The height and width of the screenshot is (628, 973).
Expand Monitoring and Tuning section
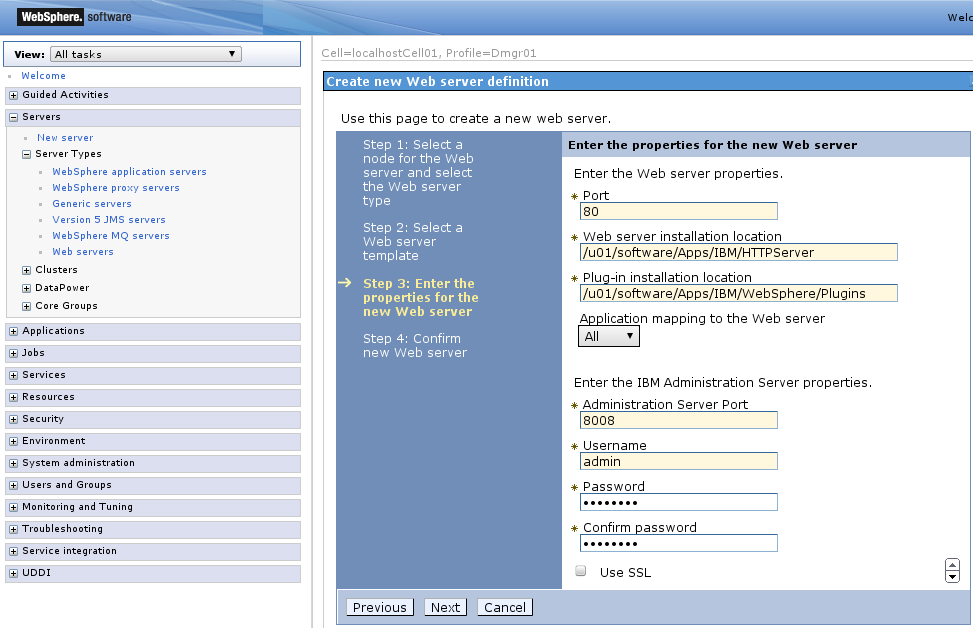(x=14, y=508)
